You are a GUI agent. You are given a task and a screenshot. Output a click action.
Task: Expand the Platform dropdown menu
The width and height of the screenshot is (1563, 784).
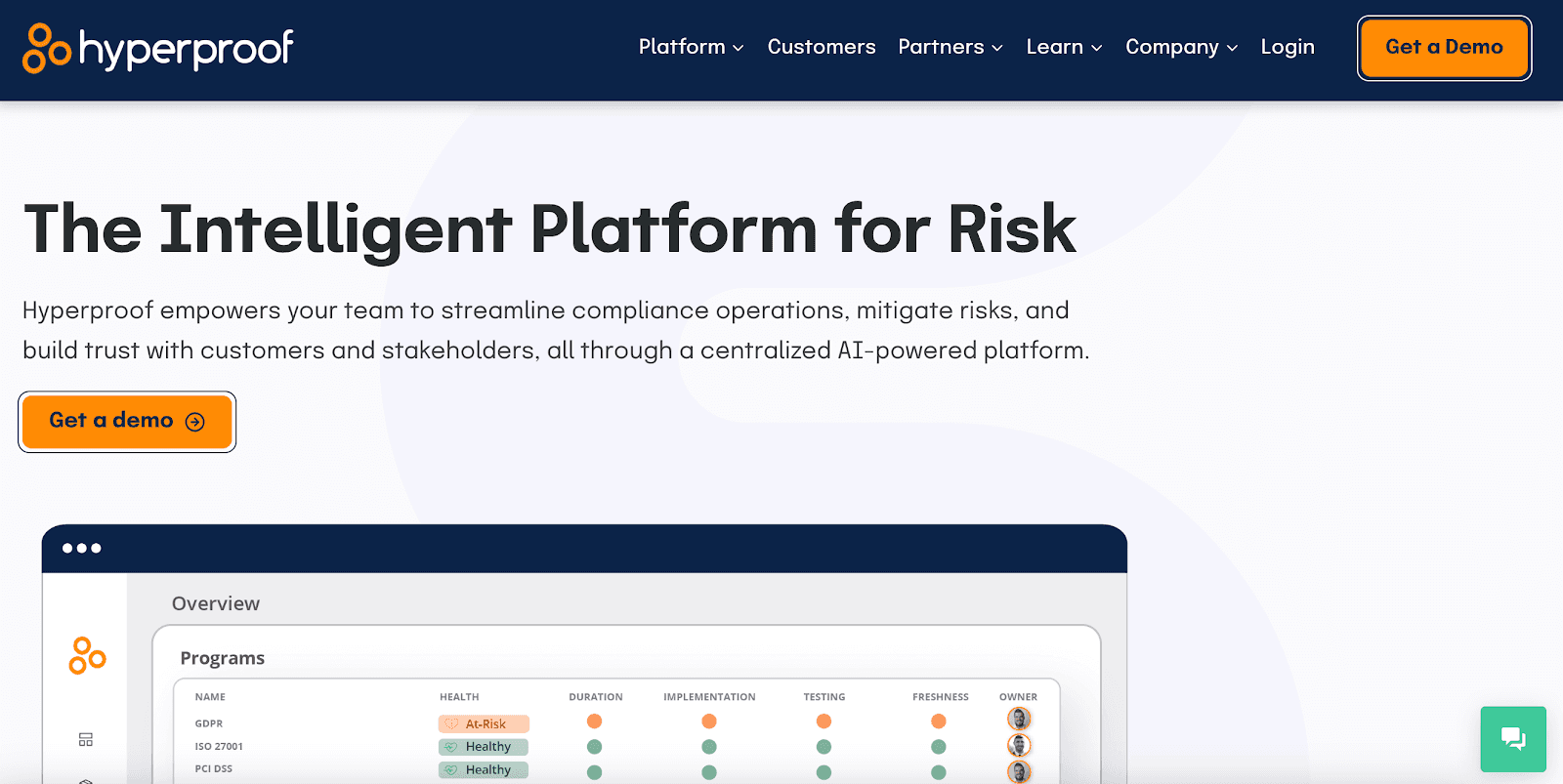click(x=692, y=47)
